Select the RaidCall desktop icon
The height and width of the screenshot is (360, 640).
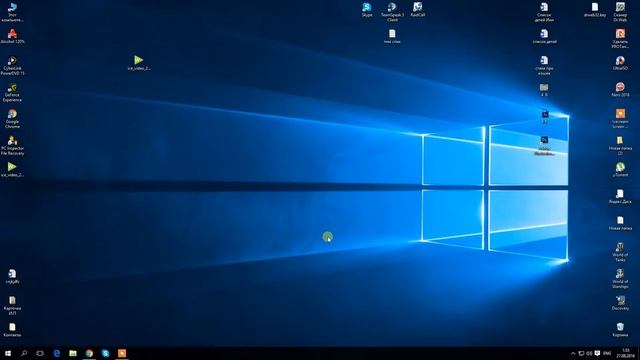tap(418, 9)
